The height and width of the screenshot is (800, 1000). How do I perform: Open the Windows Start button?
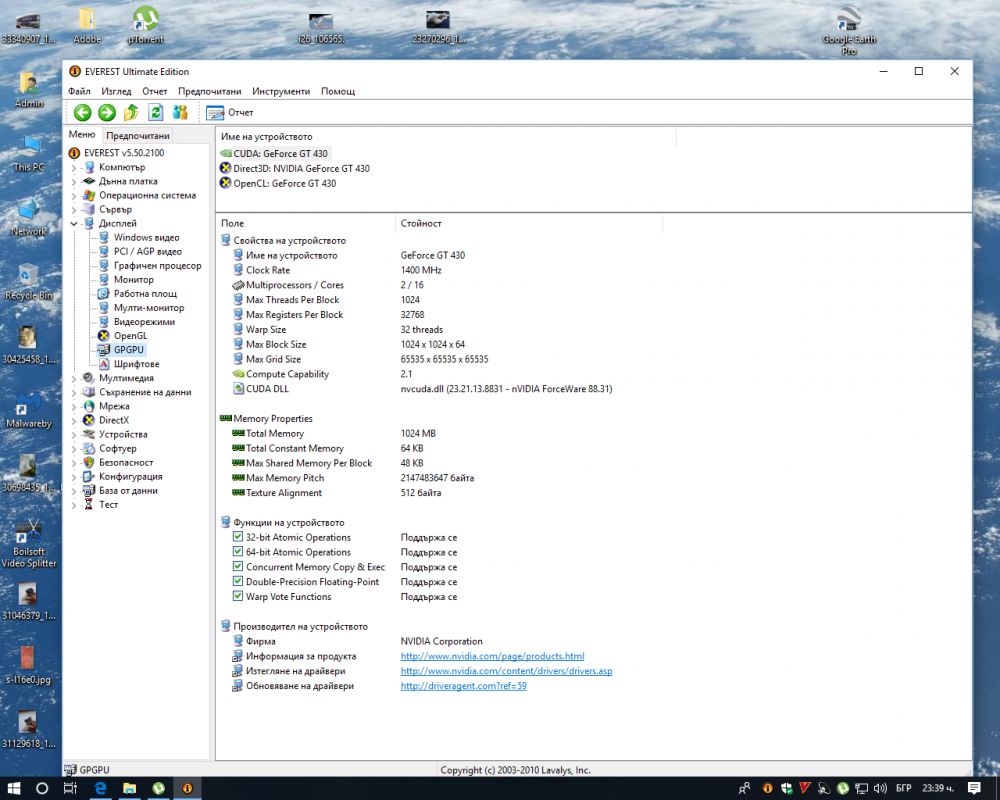(14, 789)
